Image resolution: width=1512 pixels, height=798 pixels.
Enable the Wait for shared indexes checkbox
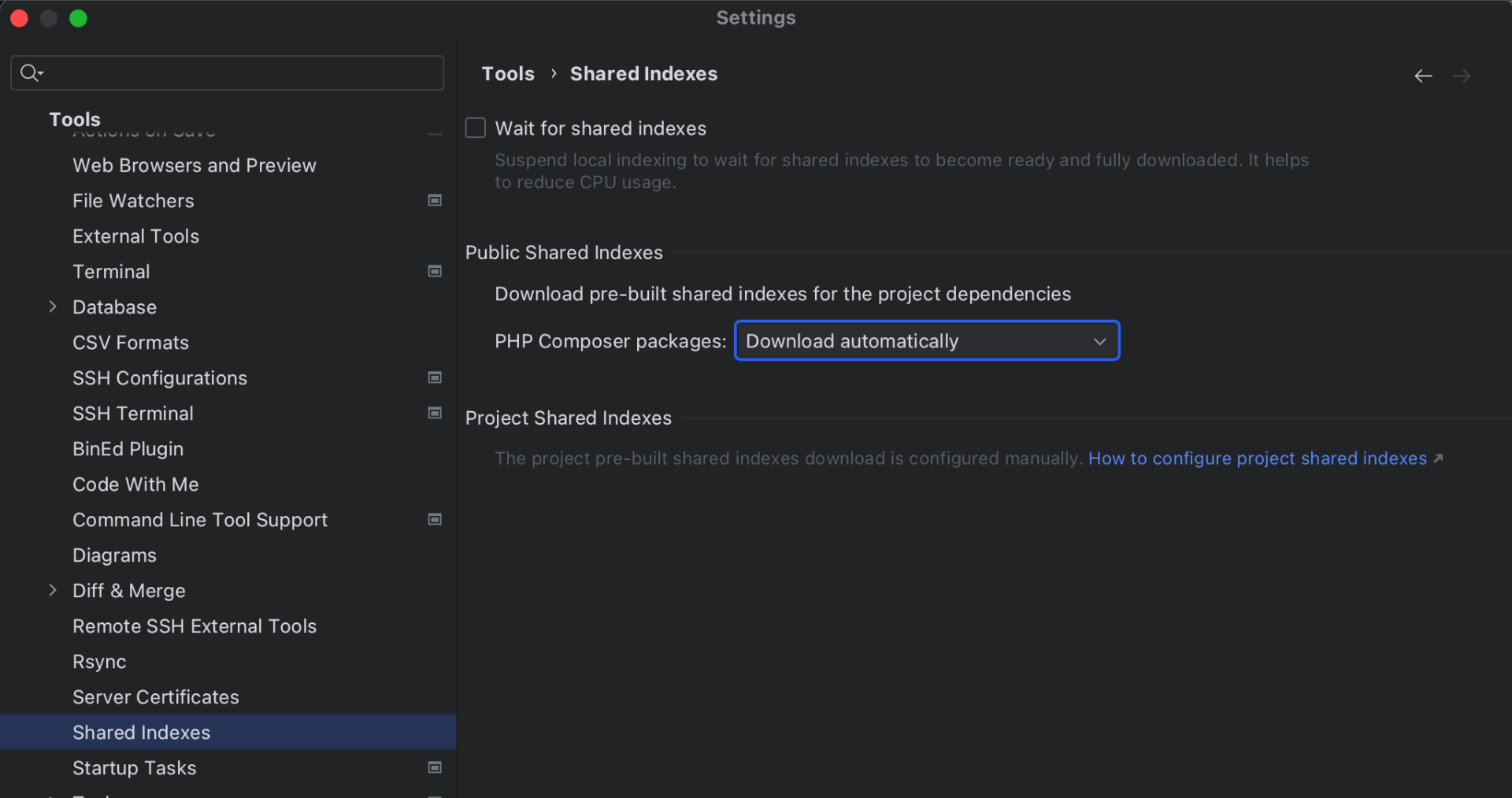(476, 128)
